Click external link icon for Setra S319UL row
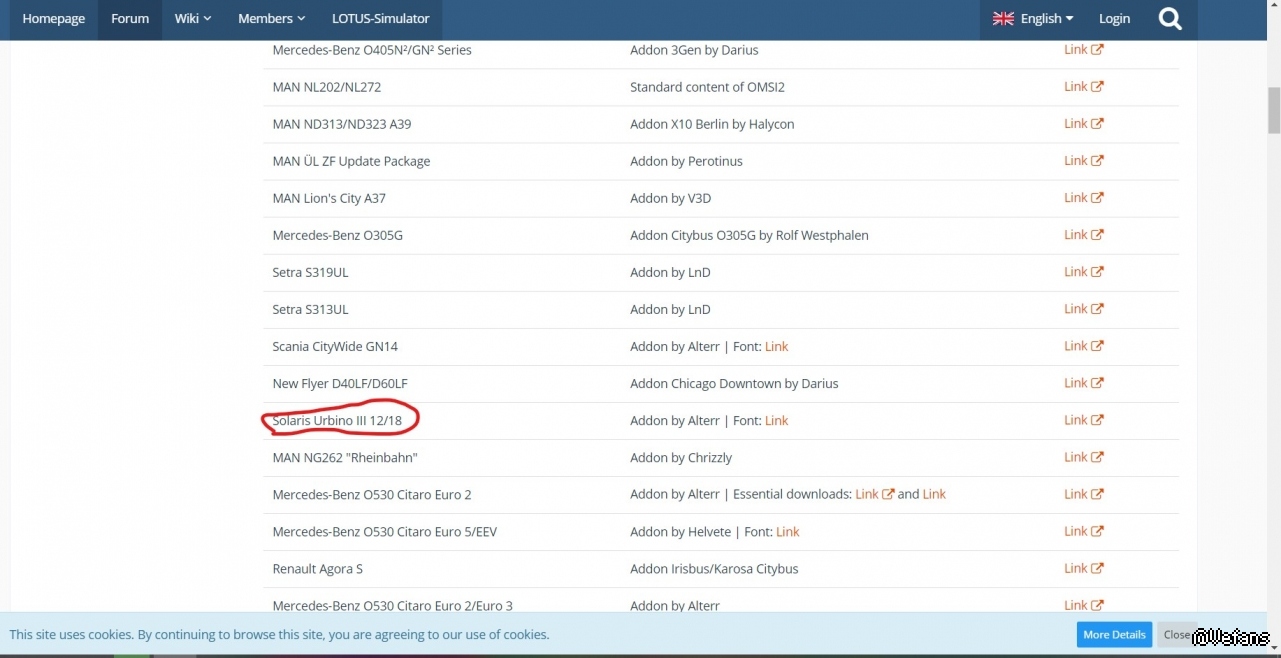Screen dimensions: 1281x658 click(1097, 272)
